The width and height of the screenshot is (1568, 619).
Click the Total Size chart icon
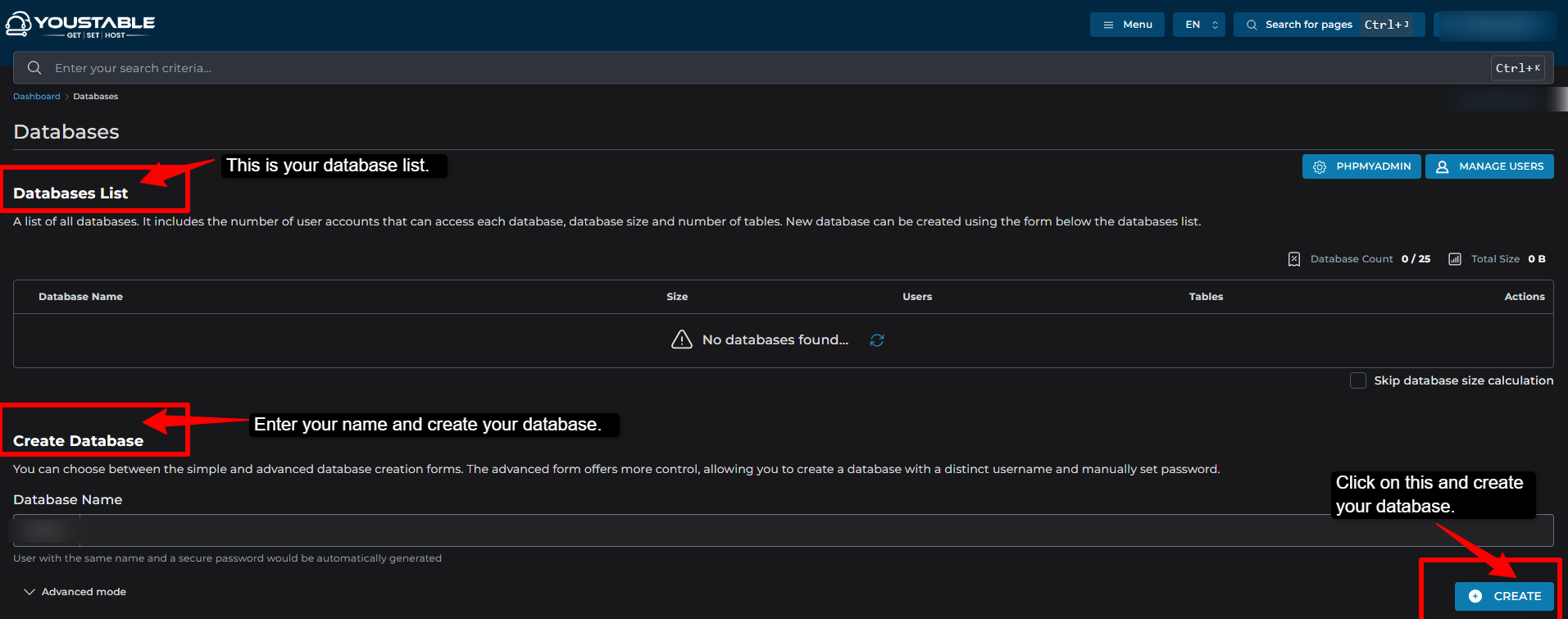pyautogui.click(x=1455, y=259)
